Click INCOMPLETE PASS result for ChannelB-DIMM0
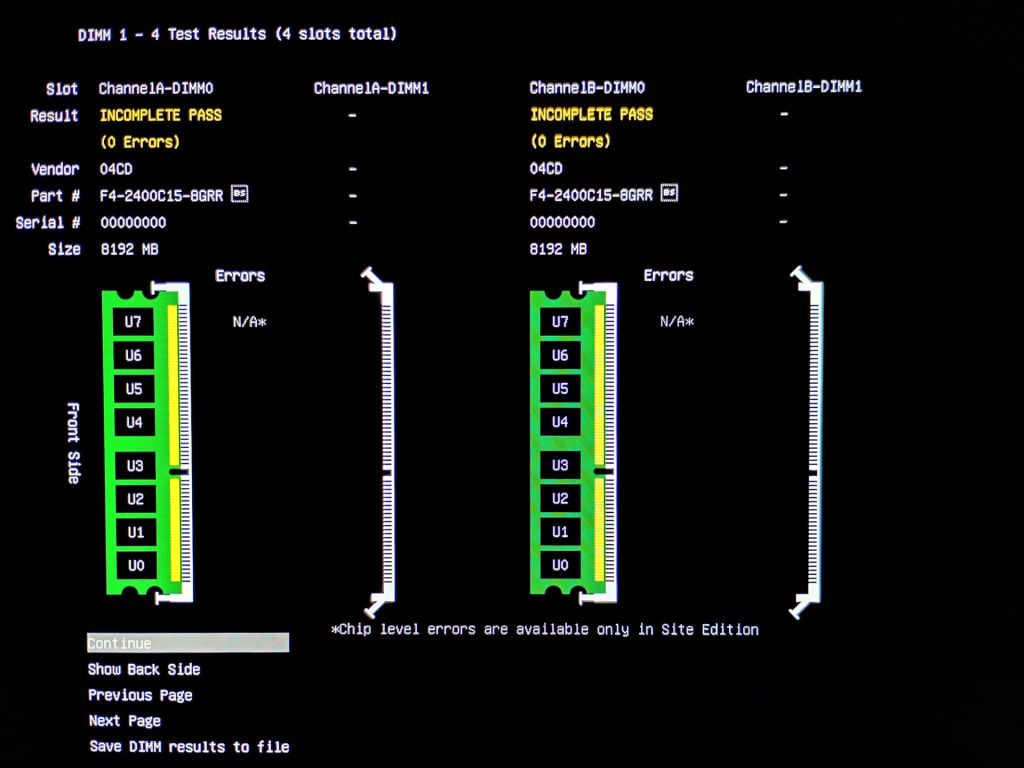The height and width of the screenshot is (768, 1024). coord(592,115)
